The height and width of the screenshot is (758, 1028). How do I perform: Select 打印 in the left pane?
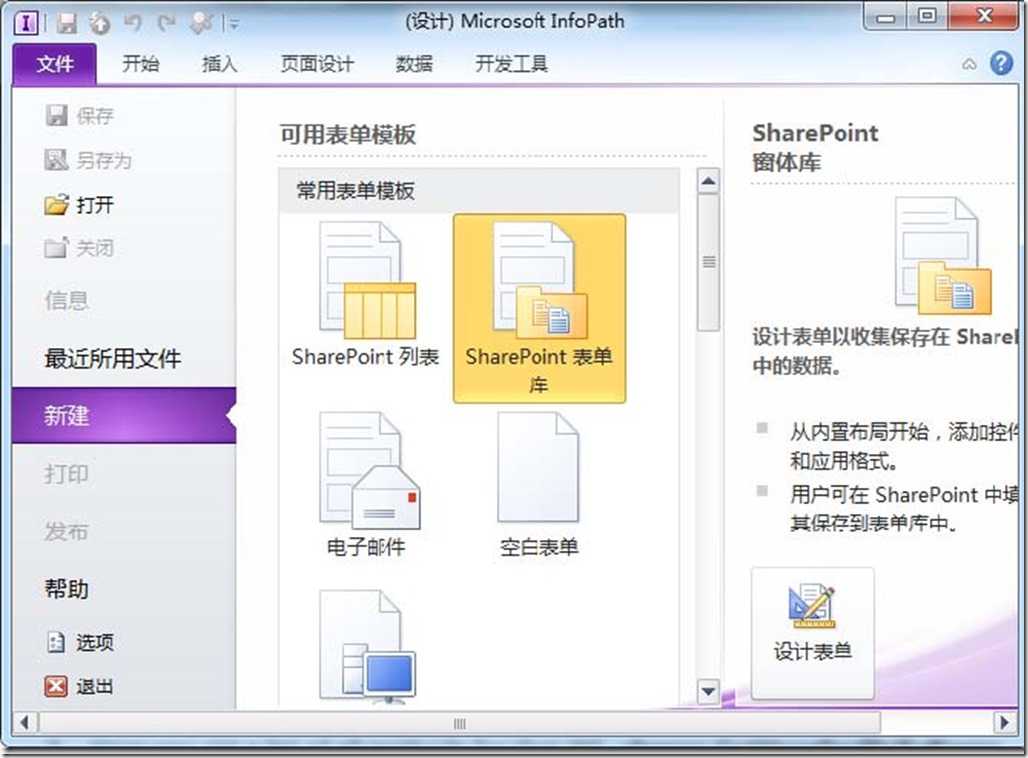tap(66, 473)
